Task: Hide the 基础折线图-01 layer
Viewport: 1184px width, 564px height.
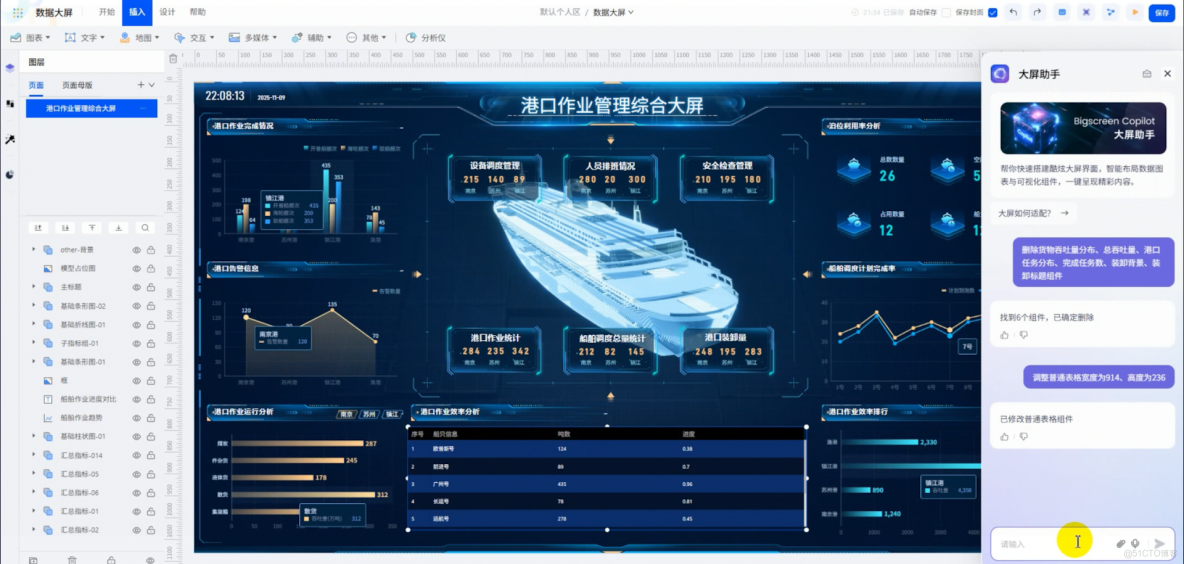Action: pyautogui.click(x=137, y=325)
